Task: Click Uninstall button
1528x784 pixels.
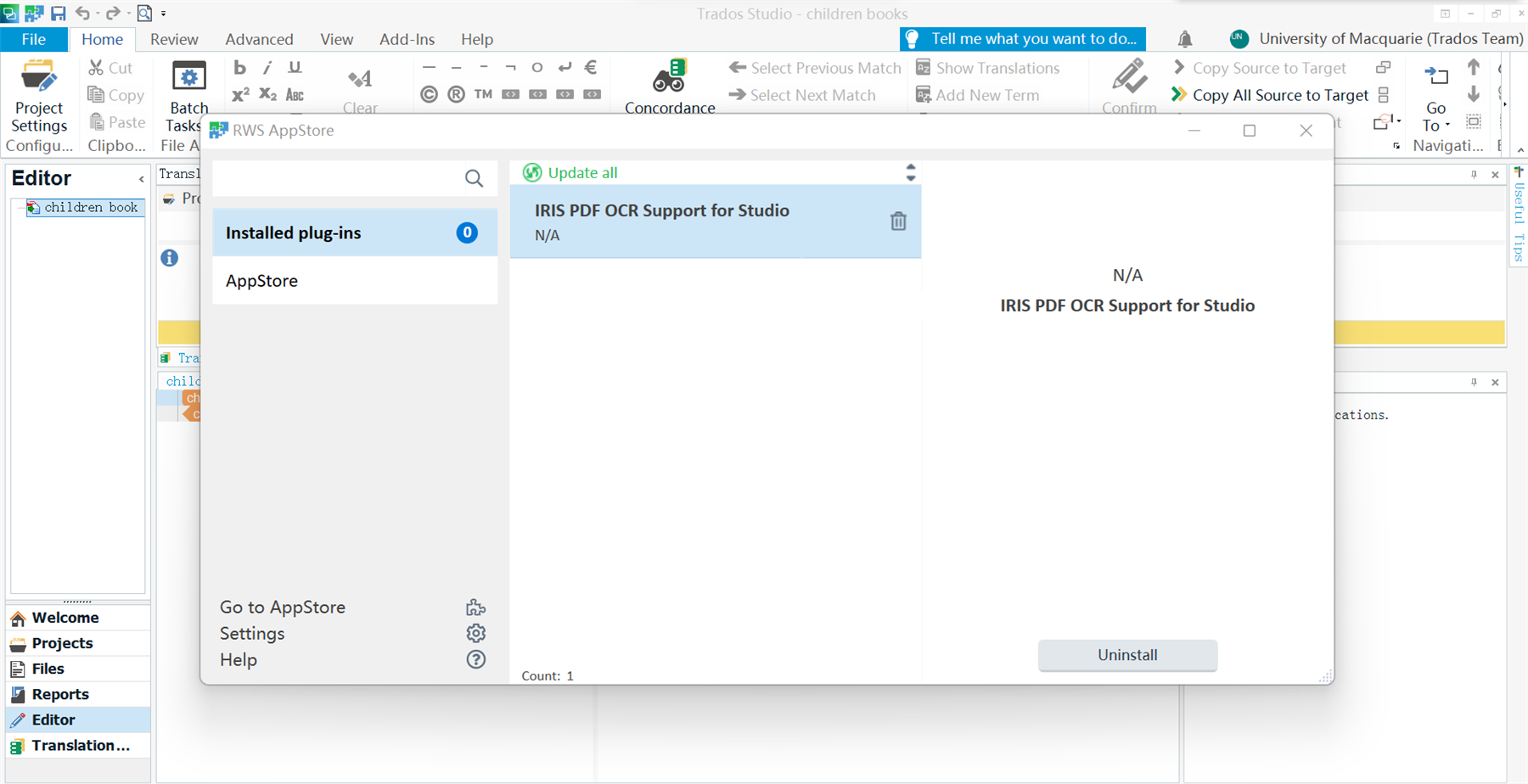Action: [1127, 655]
